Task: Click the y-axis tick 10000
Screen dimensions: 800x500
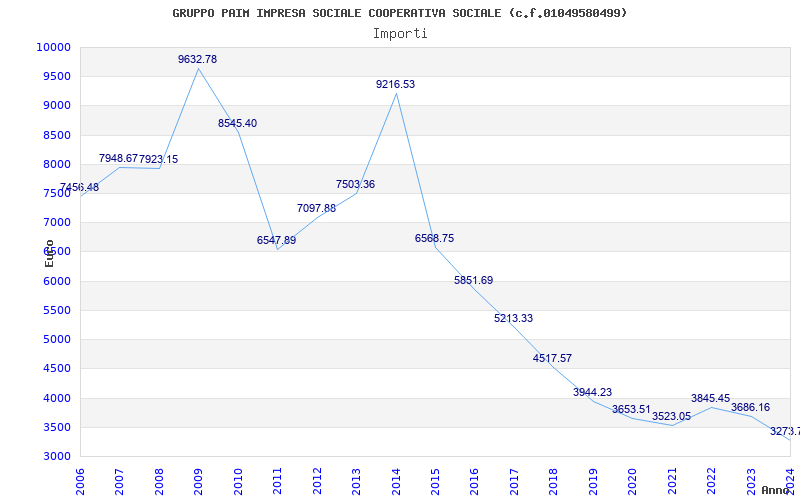Action: [53, 47]
